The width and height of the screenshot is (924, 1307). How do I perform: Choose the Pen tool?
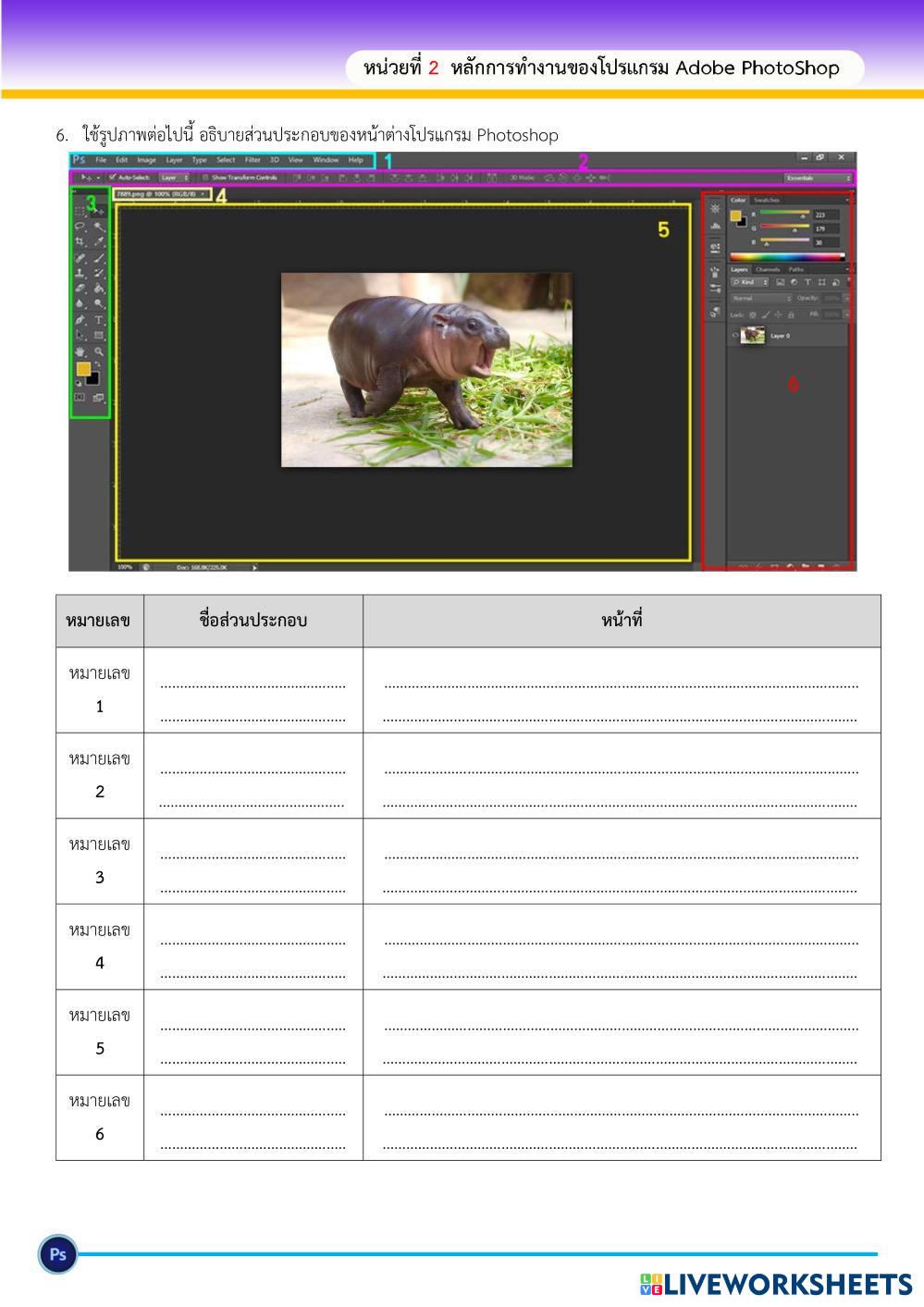pos(80,320)
